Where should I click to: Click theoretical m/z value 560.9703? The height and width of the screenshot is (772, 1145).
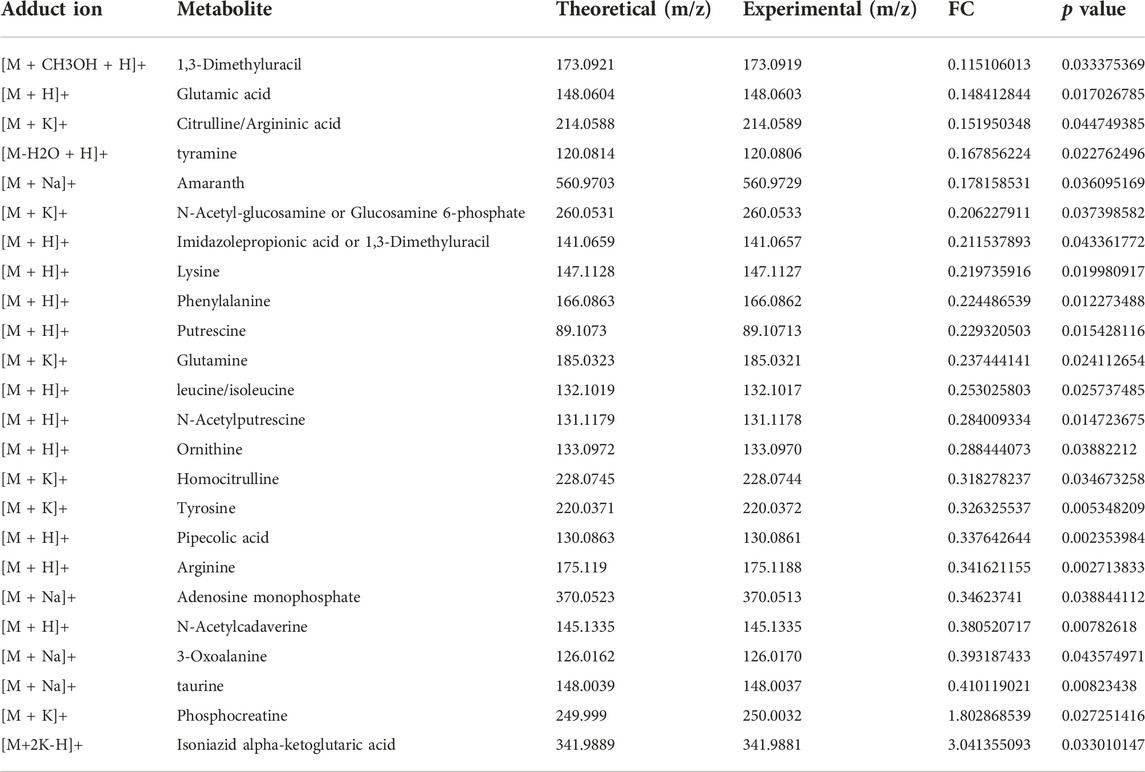[x=585, y=183]
